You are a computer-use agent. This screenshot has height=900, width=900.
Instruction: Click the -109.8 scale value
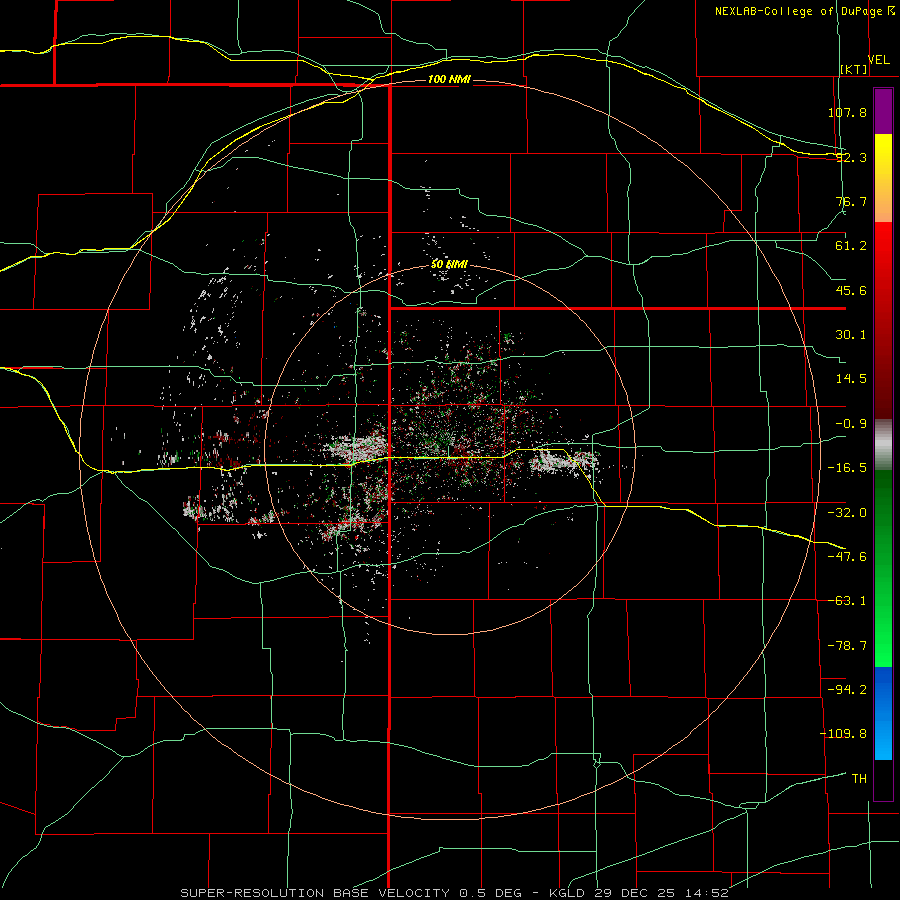click(x=843, y=734)
